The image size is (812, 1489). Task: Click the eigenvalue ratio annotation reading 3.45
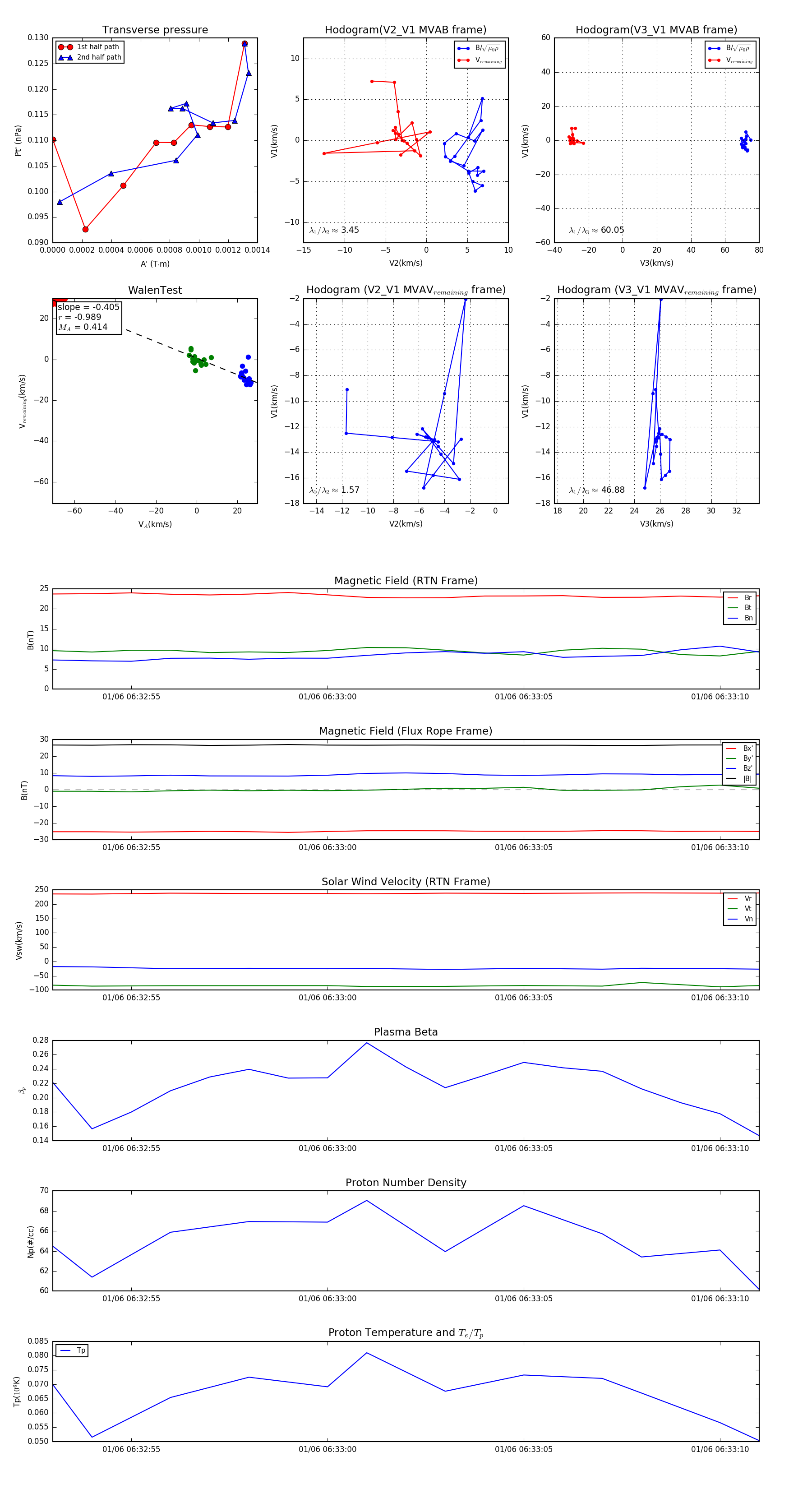pos(334,230)
